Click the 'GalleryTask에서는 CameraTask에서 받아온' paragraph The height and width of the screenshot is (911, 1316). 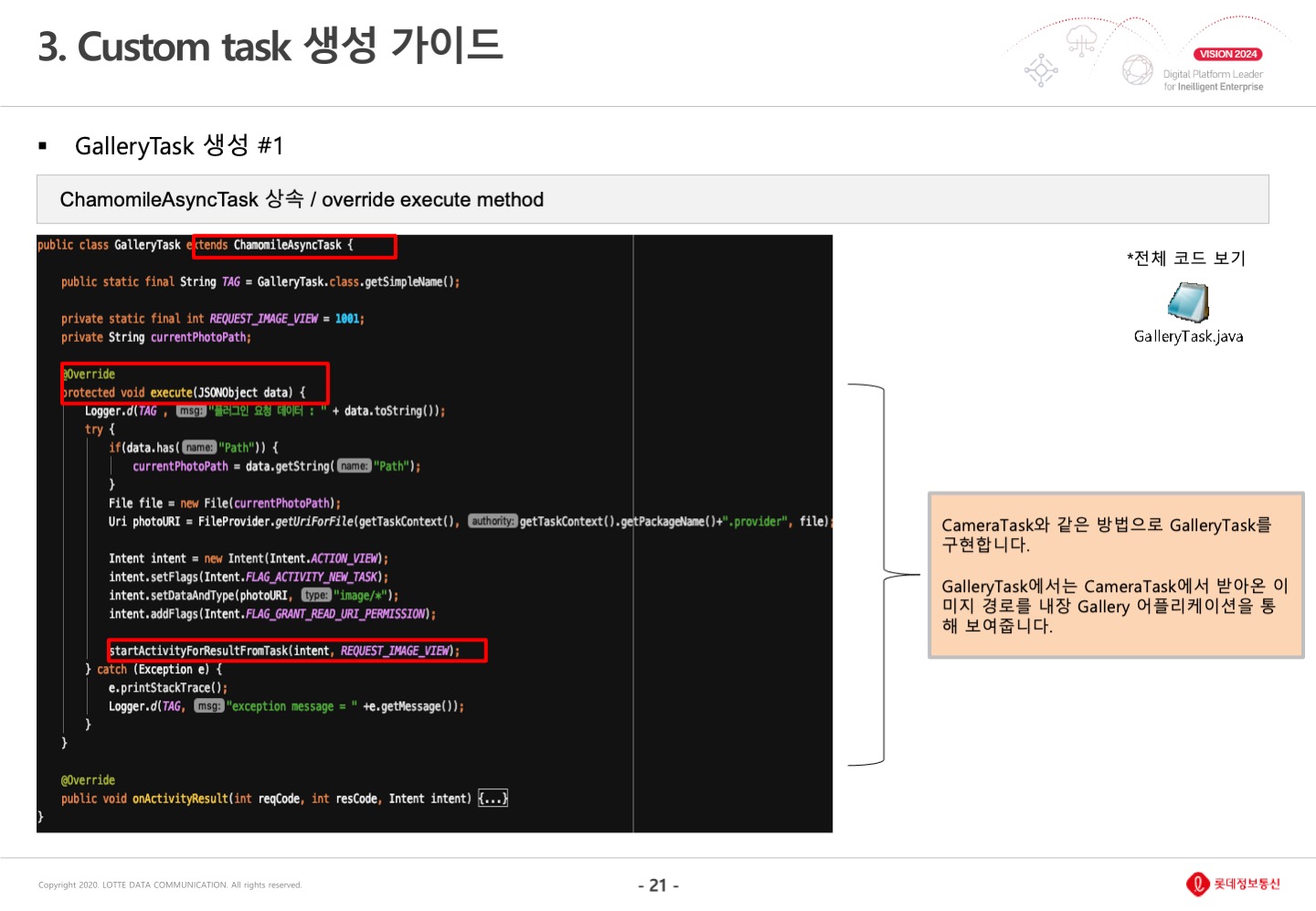point(1115,606)
